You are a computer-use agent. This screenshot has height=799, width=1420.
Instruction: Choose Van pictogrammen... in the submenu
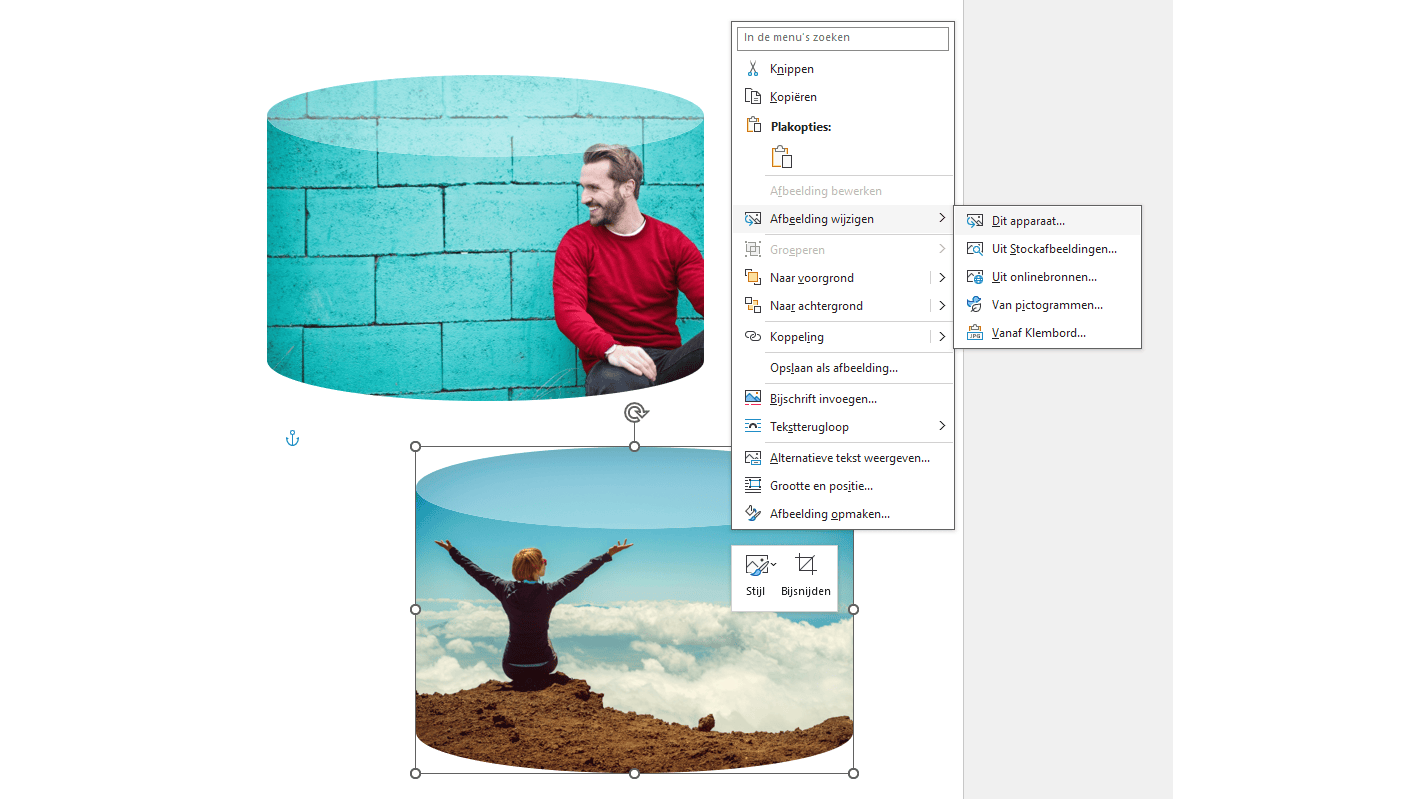(x=1047, y=305)
